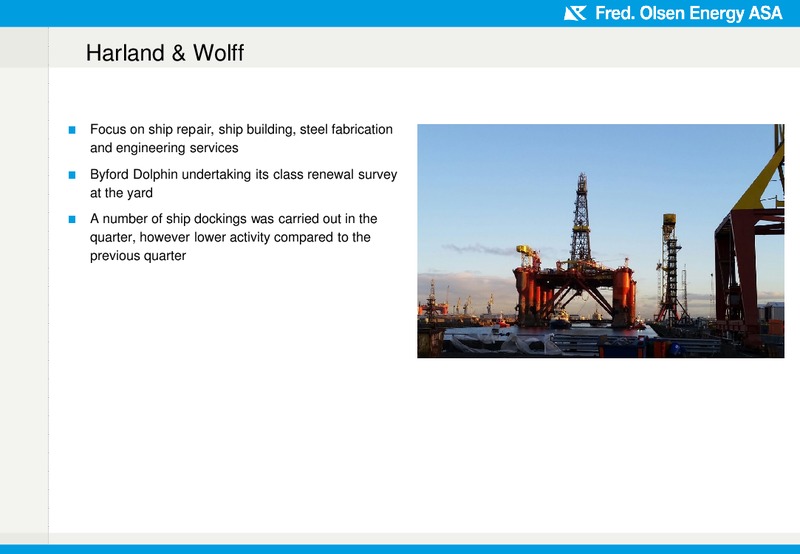Click the Fred. Olsen Energy flag logo
This screenshot has width=800, height=554.
[575, 13]
